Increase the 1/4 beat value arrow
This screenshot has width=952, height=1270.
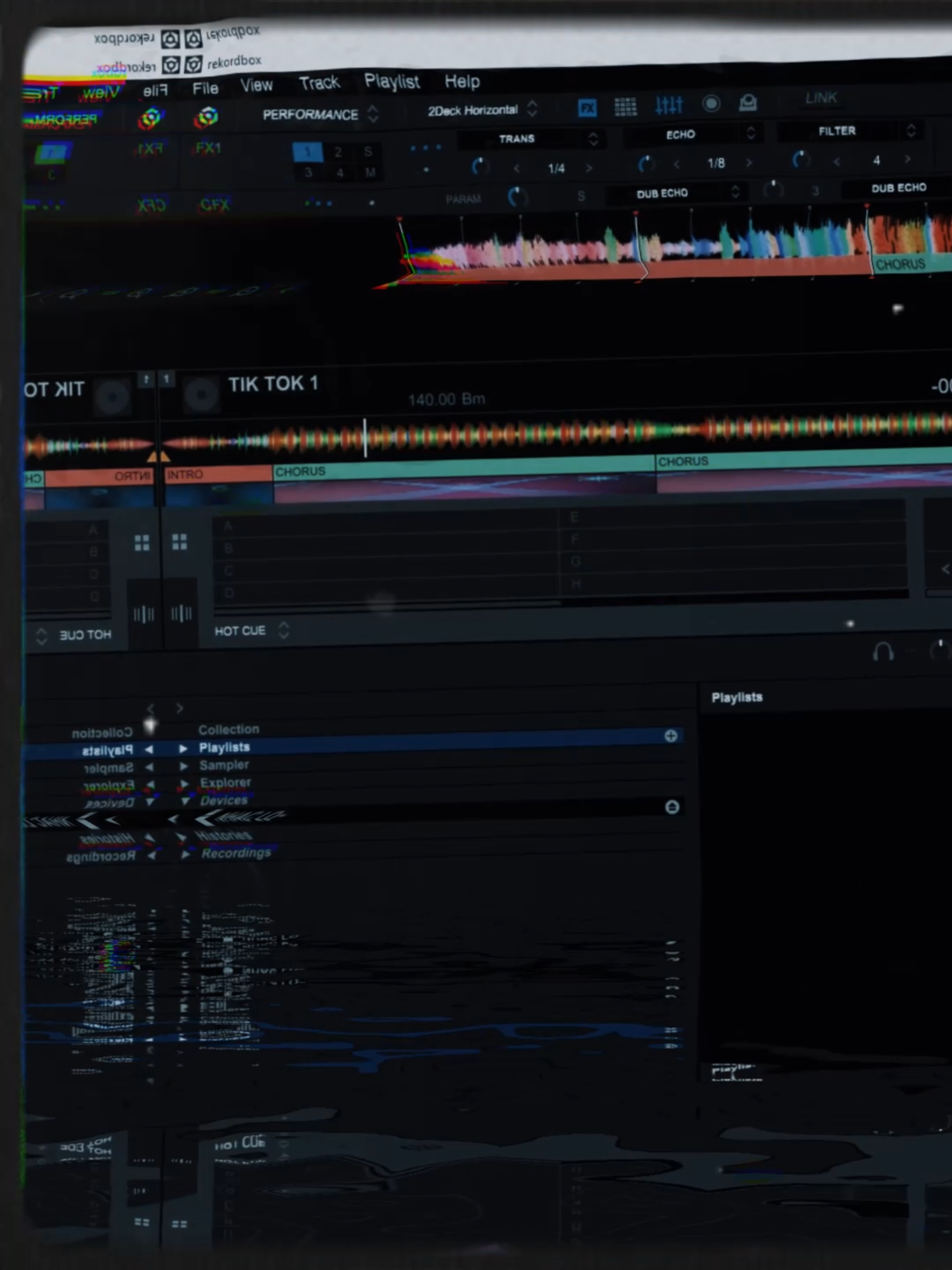click(589, 168)
